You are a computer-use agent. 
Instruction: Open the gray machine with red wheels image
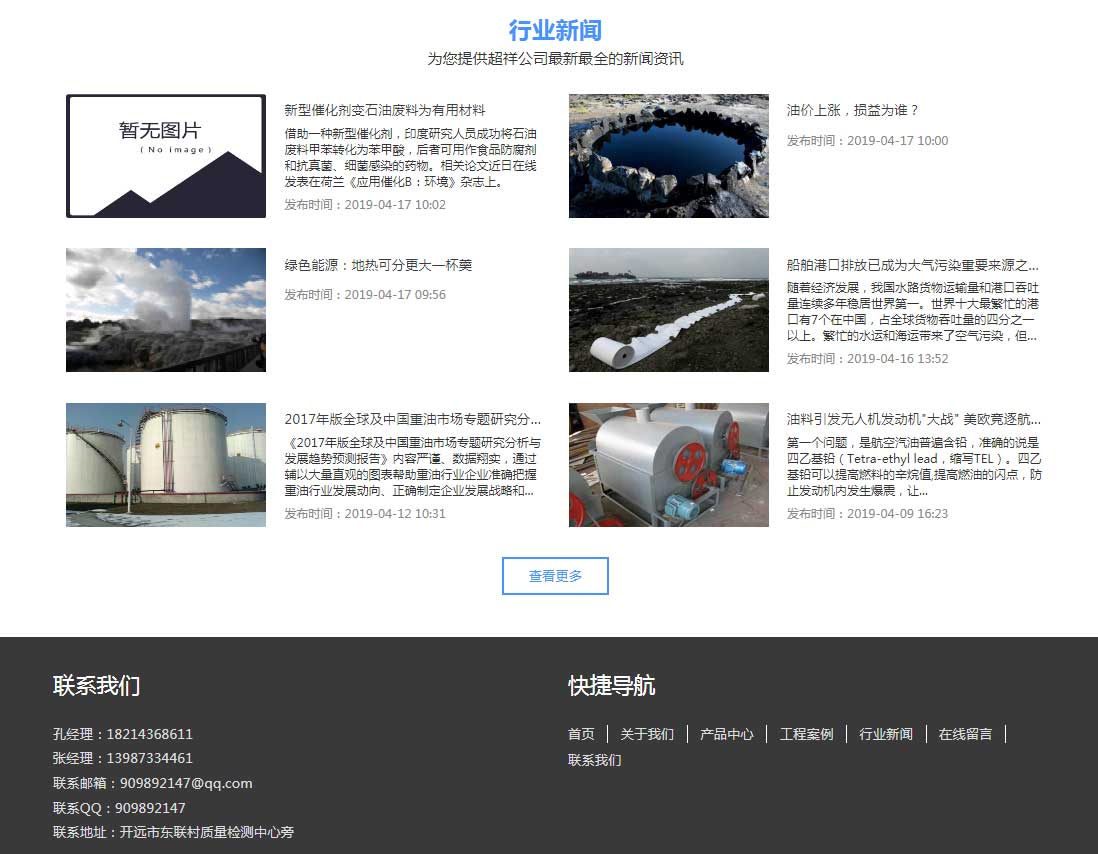(x=668, y=465)
